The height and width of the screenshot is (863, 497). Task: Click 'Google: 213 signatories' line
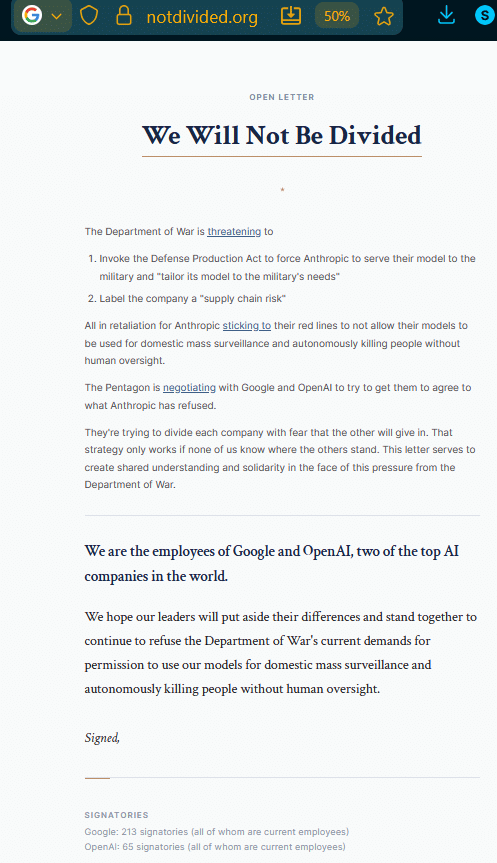[x=216, y=832]
